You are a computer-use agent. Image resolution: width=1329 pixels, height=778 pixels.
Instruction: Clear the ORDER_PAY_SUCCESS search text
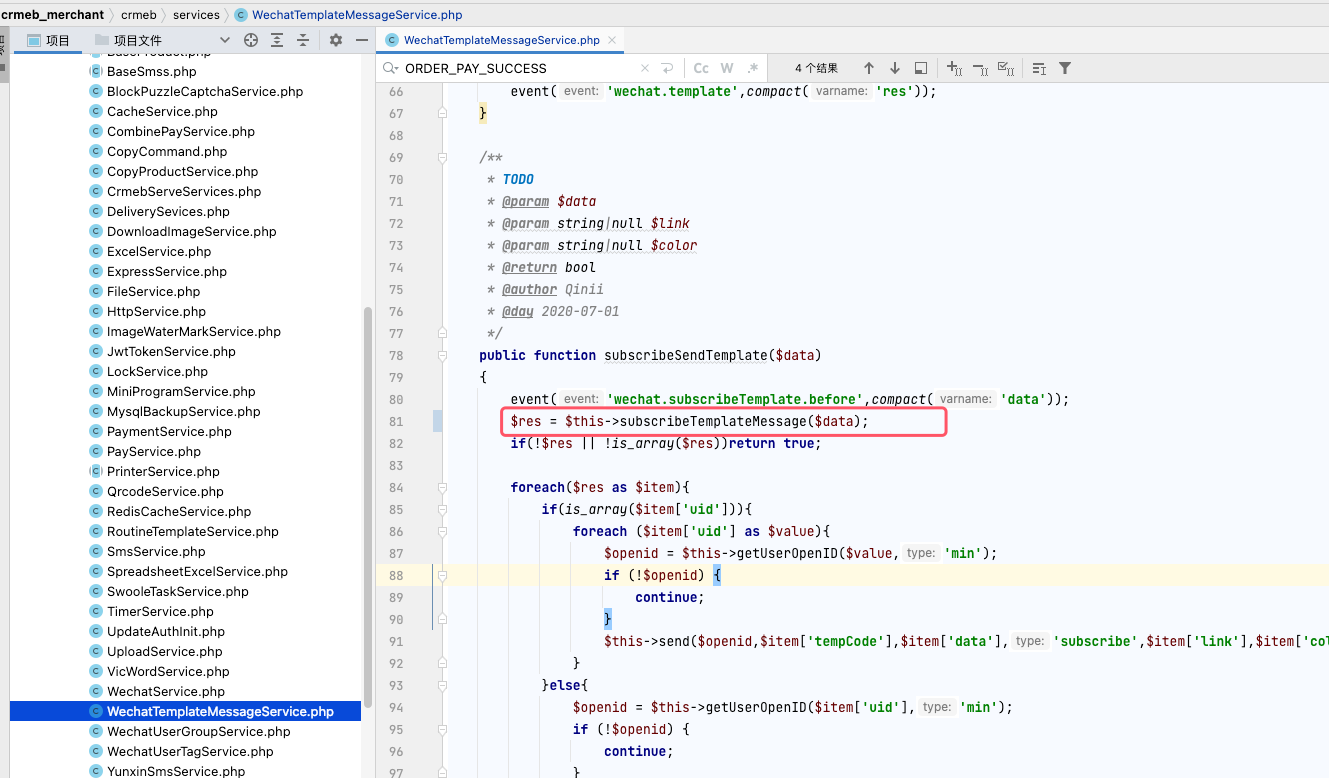[644, 68]
